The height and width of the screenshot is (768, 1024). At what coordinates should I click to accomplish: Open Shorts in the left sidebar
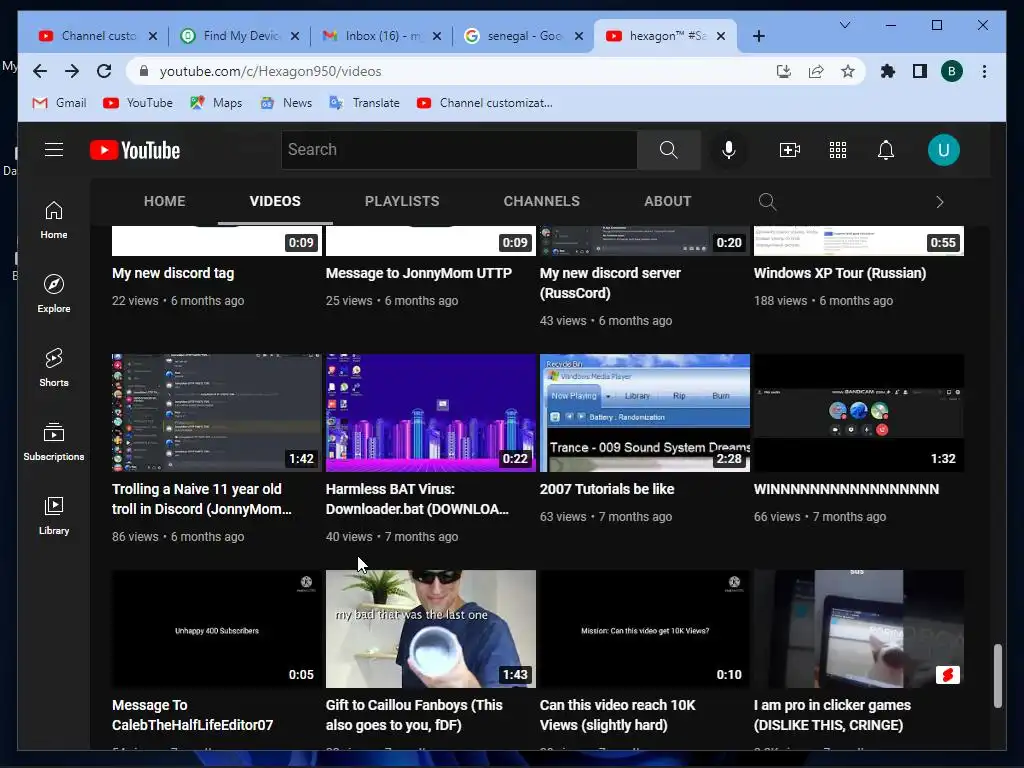coord(54,368)
